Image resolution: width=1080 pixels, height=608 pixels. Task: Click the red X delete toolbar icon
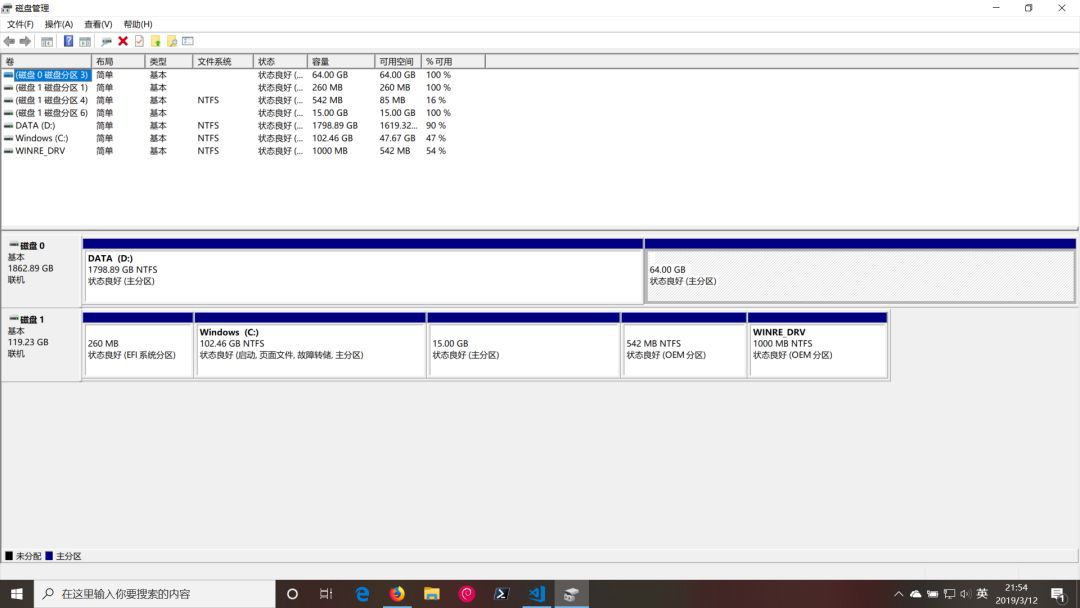pos(123,41)
